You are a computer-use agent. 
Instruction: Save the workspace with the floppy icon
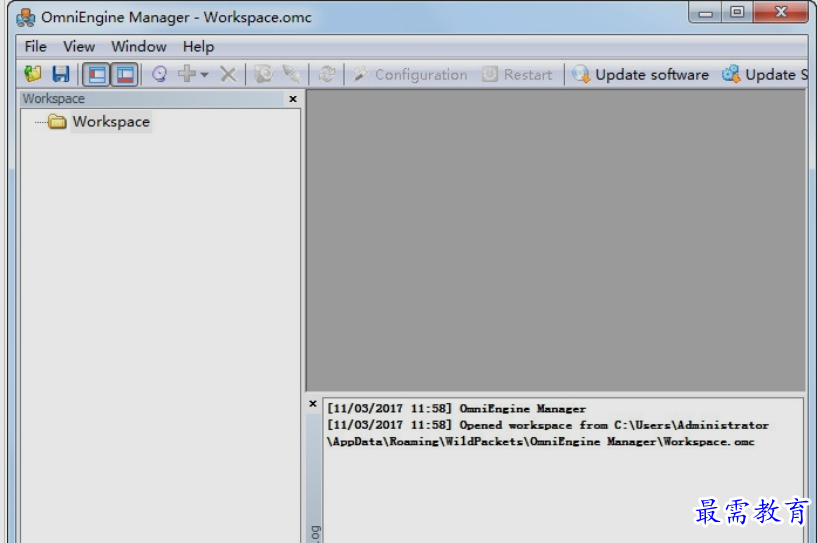click(x=60, y=74)
